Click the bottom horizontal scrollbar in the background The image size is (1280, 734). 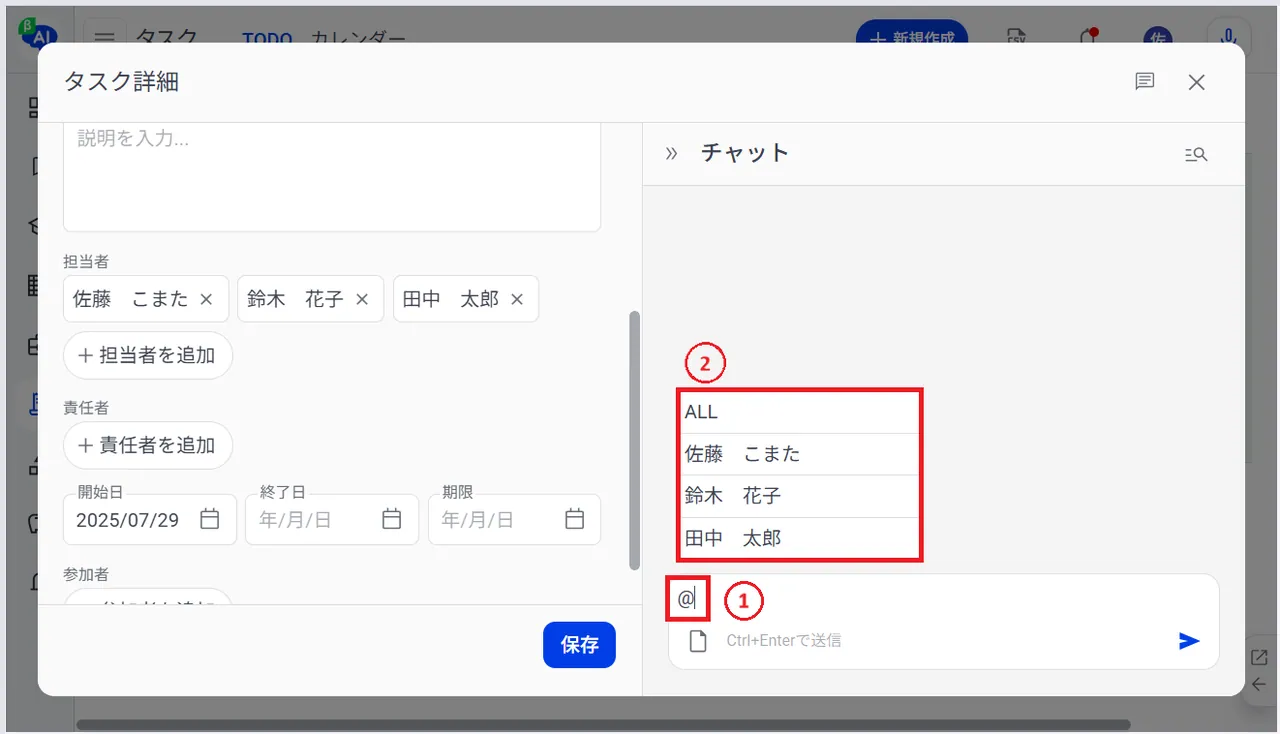point(603,724)
